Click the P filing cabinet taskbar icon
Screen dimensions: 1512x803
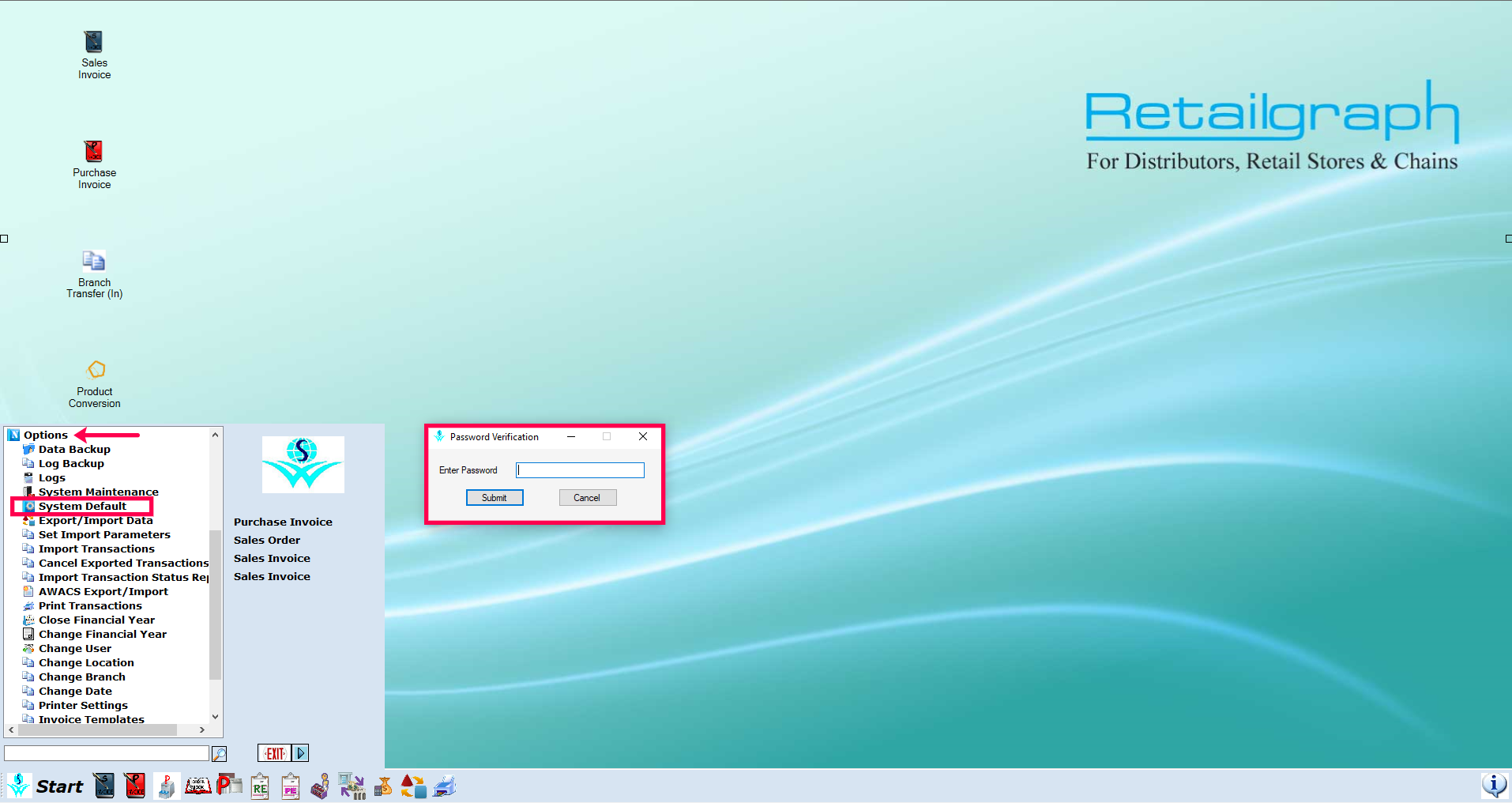coord(167,786)
